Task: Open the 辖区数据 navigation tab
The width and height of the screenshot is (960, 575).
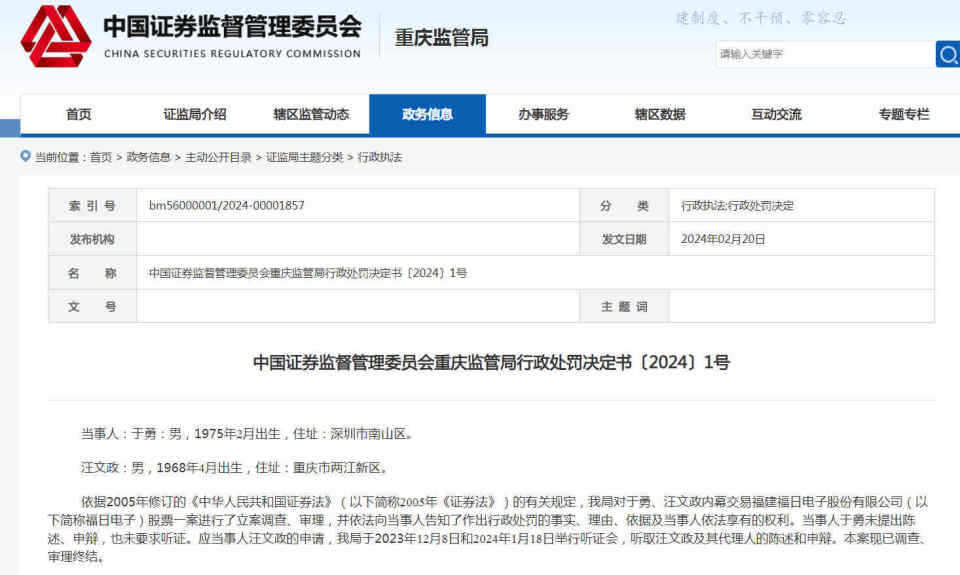Action: (x=660, y=115)
